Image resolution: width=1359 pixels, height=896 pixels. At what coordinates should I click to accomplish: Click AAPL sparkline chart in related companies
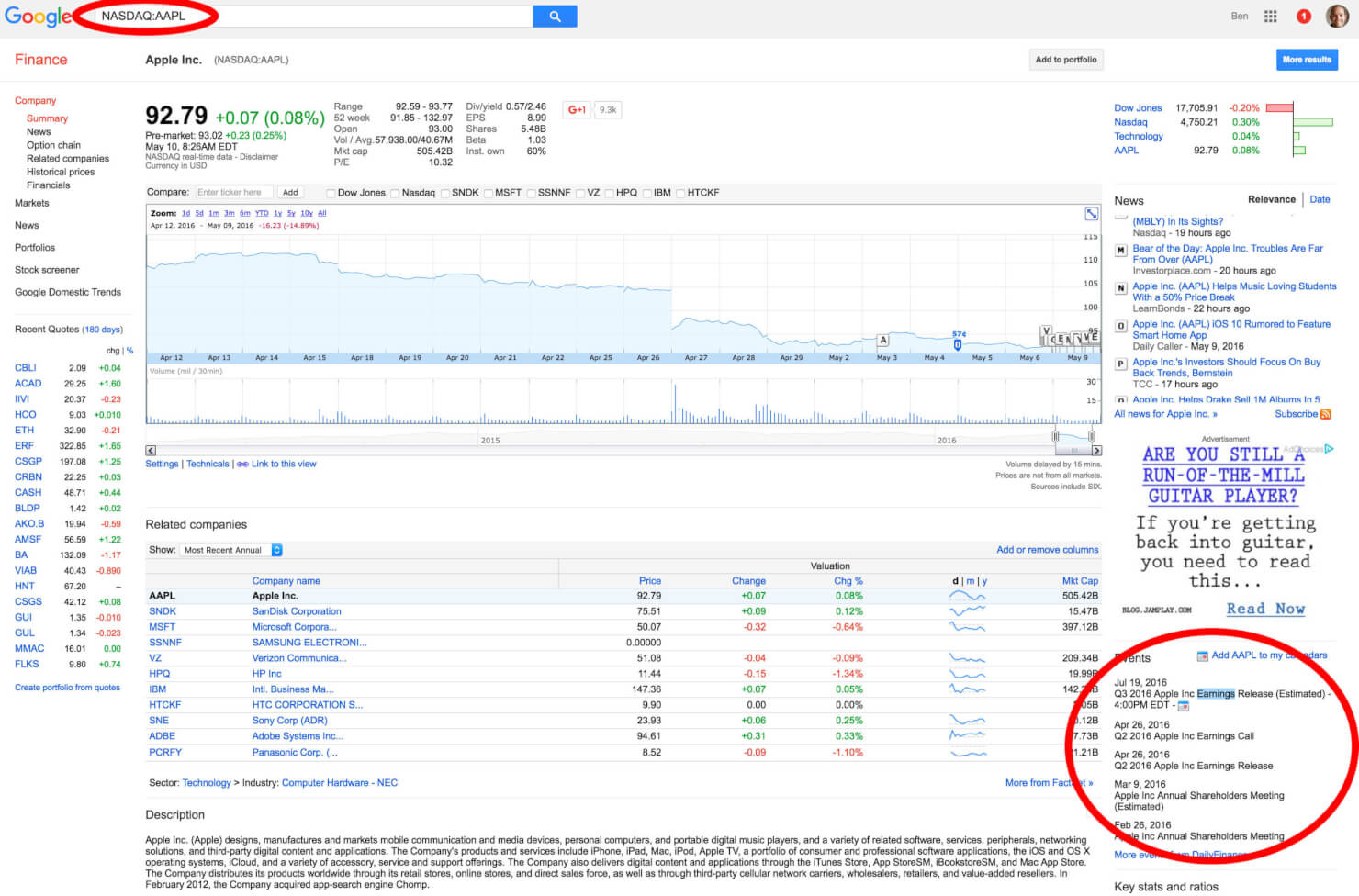click(967, 596)
